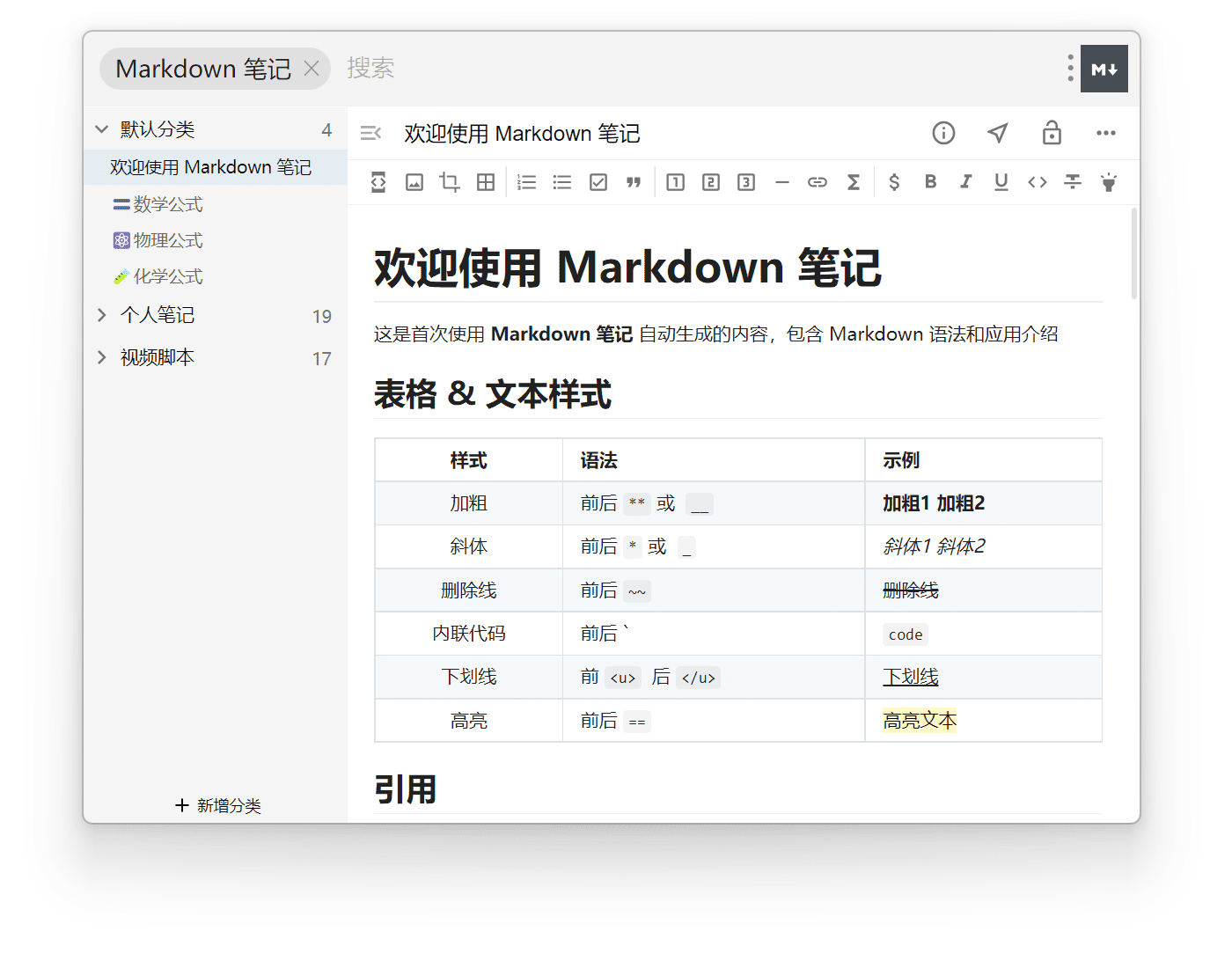Viewport: 1232px width, 968px height.
Task: Lock the note with padlock icon
Action: coord(1052,133)
